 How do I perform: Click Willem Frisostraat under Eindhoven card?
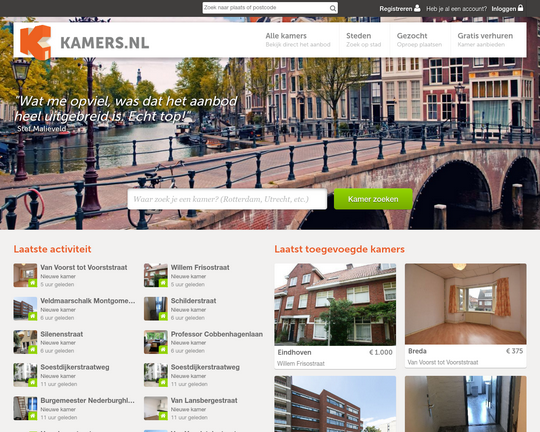[x=301, y=363]
